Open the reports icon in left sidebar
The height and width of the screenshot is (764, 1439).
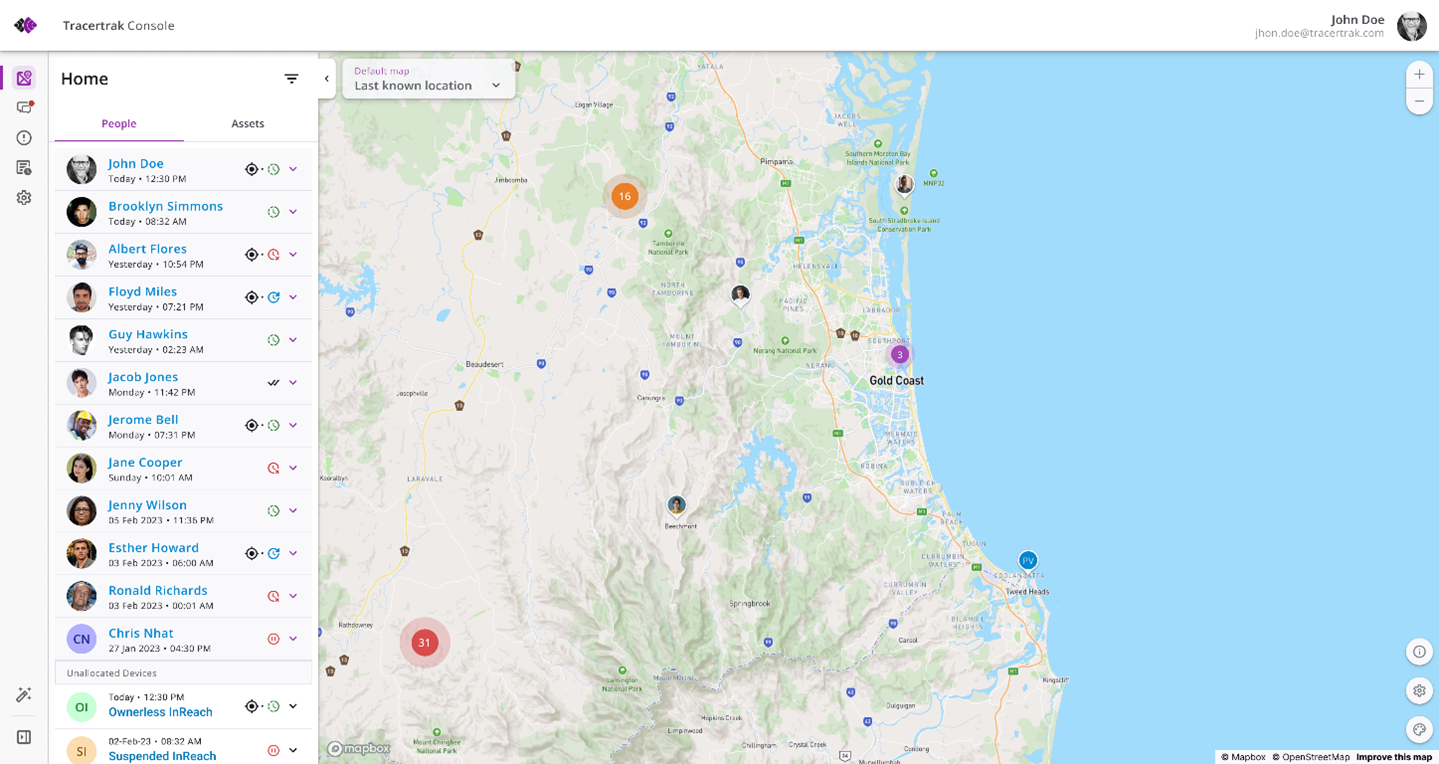pyautogui.click(x=24, y=168)
